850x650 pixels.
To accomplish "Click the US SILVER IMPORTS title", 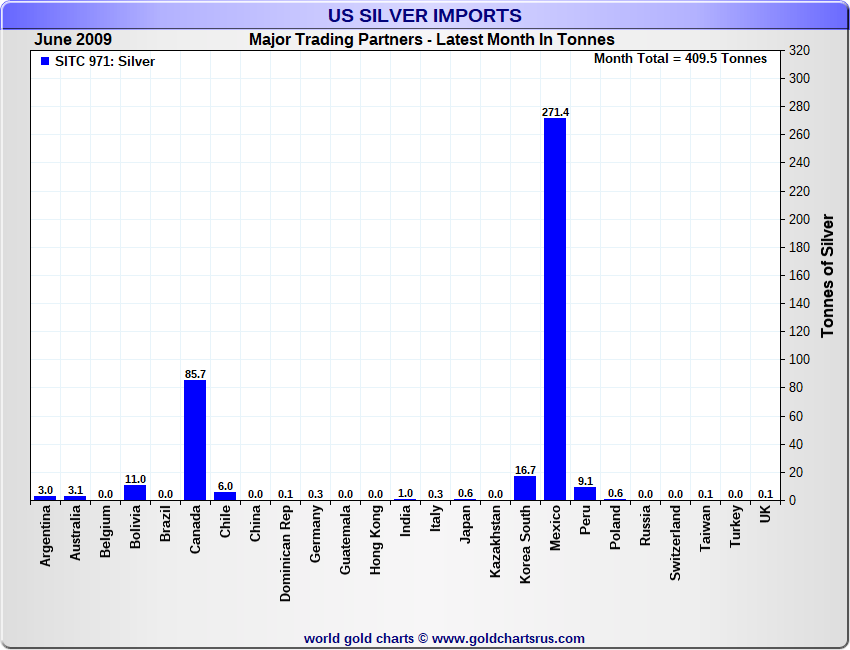I will coord(425,16).
